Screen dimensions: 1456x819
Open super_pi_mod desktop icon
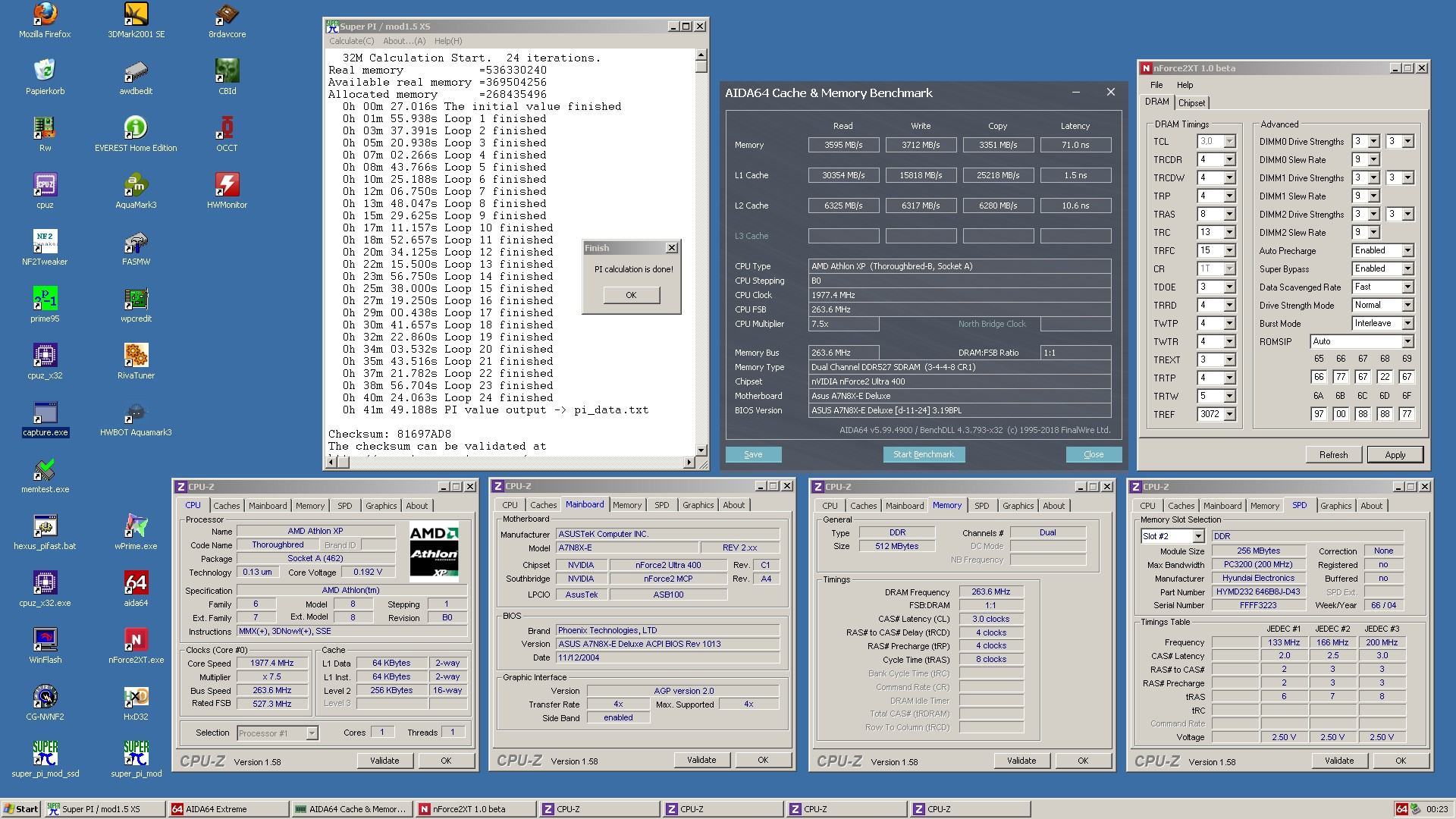tap(136, 759)
